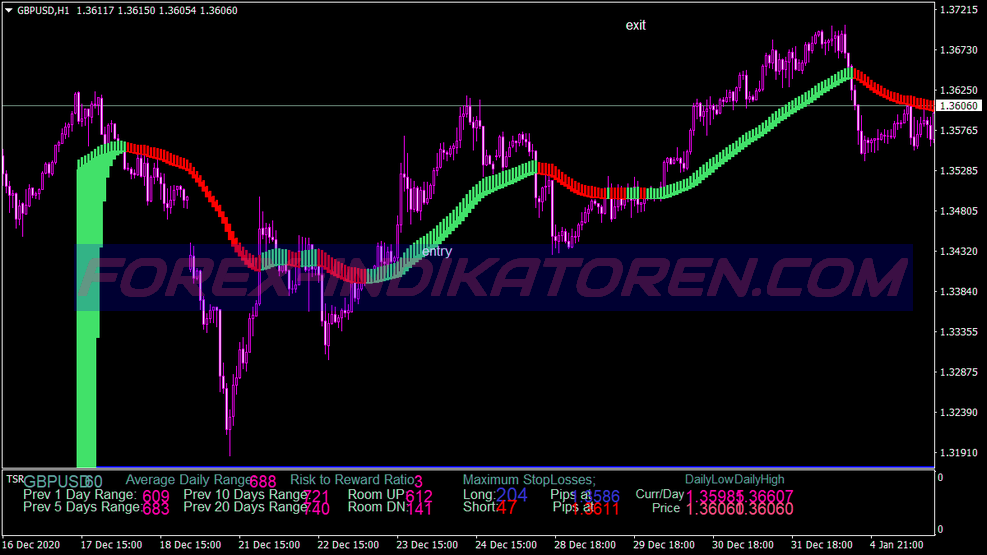This screenshot has height=555, width=987.
Task: Click the TSR indicator name label
Action: (x=14, y=479)
